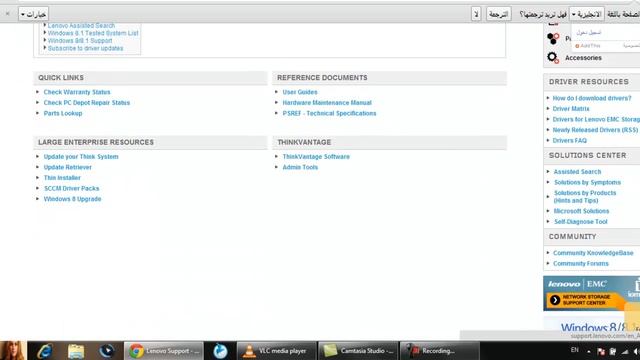Click the Accessories label in sidebar
The image size is (640, 360).
(x=583, y=58)
